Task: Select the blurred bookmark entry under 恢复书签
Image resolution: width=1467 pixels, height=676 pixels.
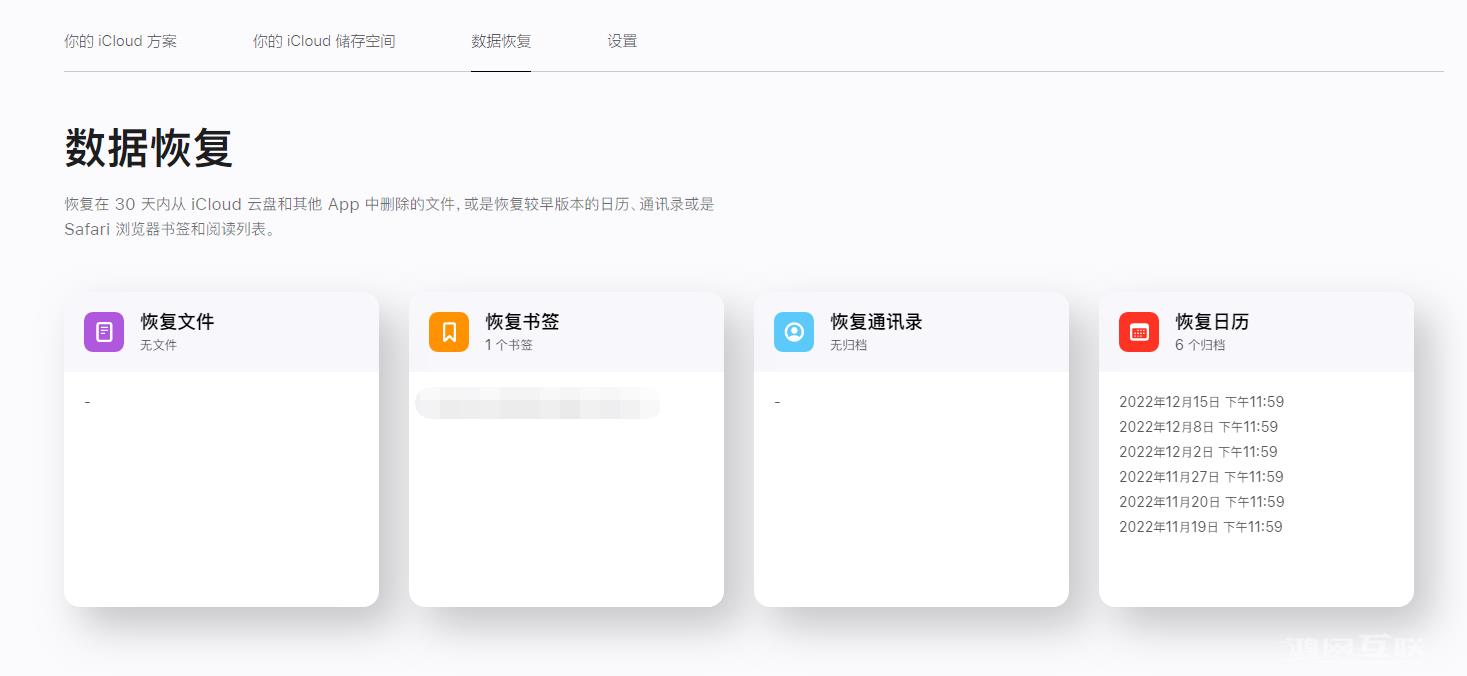Action: tap(538, 405)
